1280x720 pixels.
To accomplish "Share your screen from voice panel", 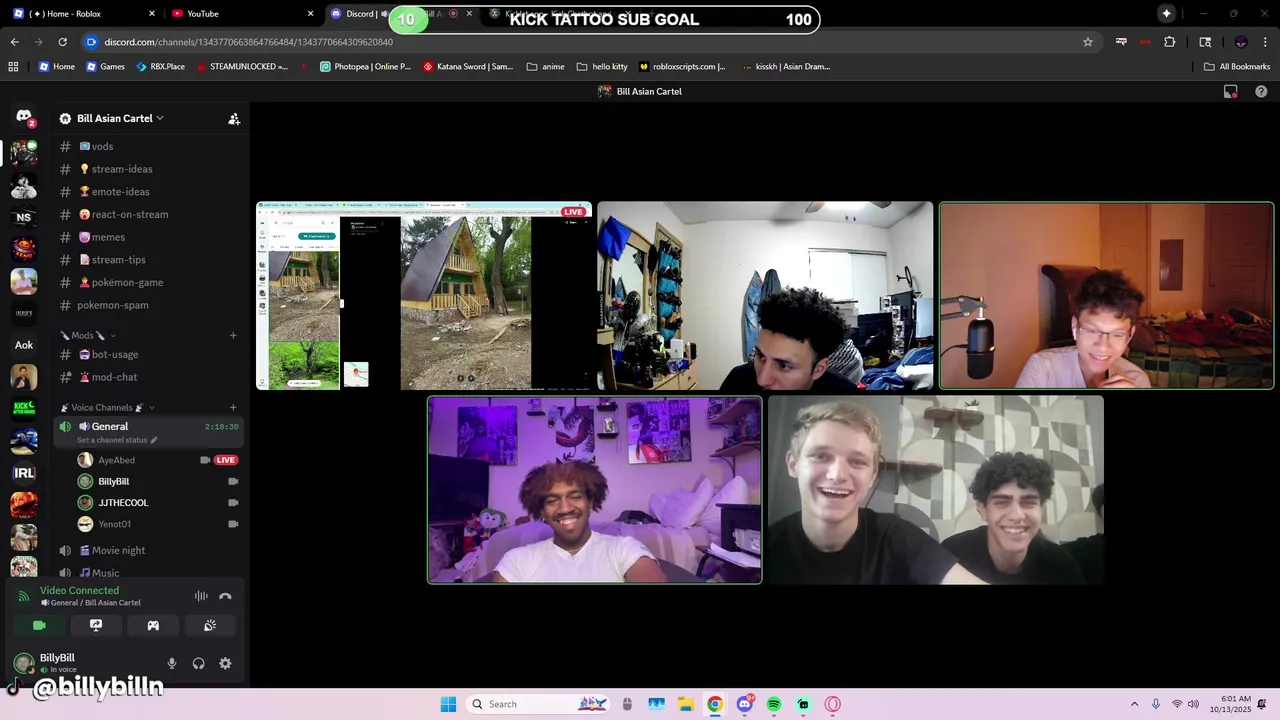I will [96, 625].
